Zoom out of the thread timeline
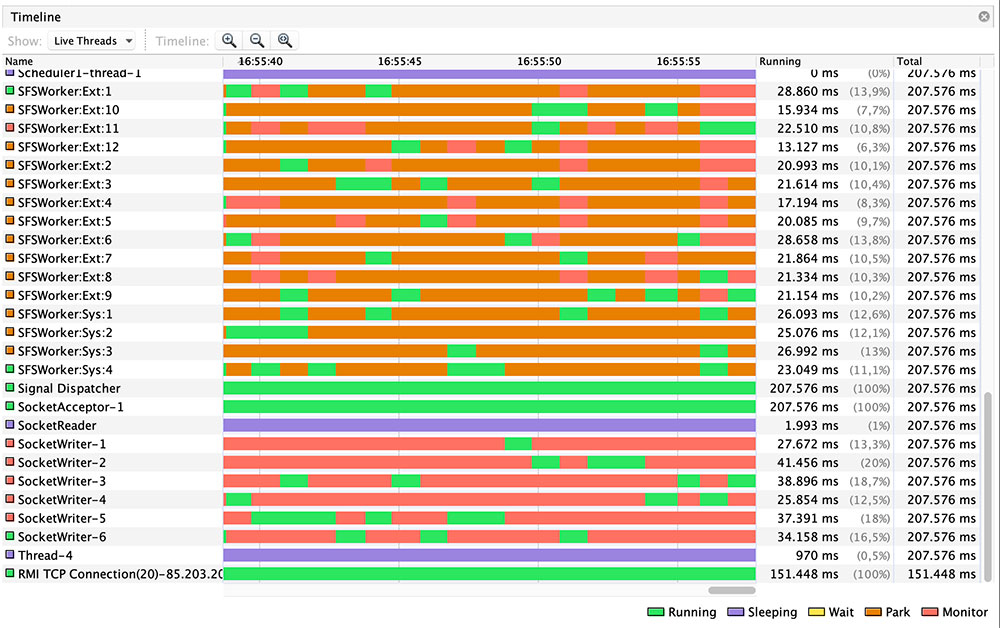1000x628 pixels. click(257, 41)
